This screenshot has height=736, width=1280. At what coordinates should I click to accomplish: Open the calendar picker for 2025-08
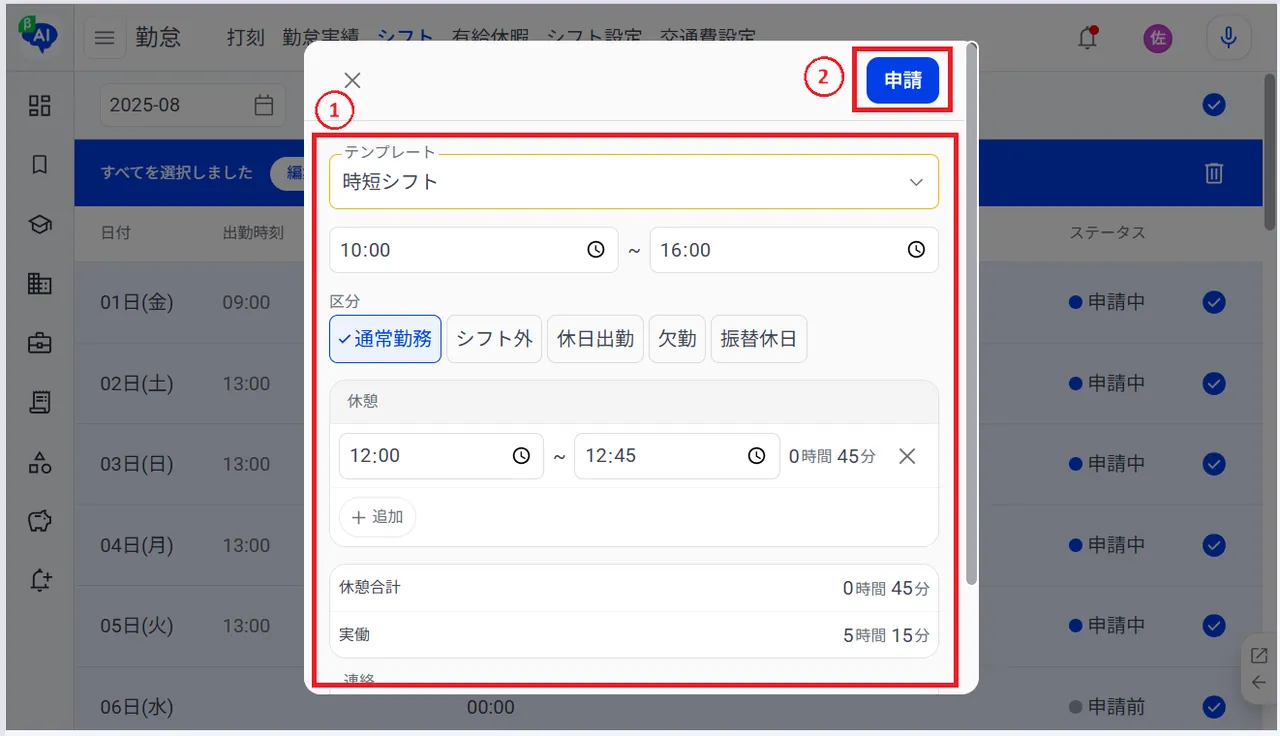point(264,105)
